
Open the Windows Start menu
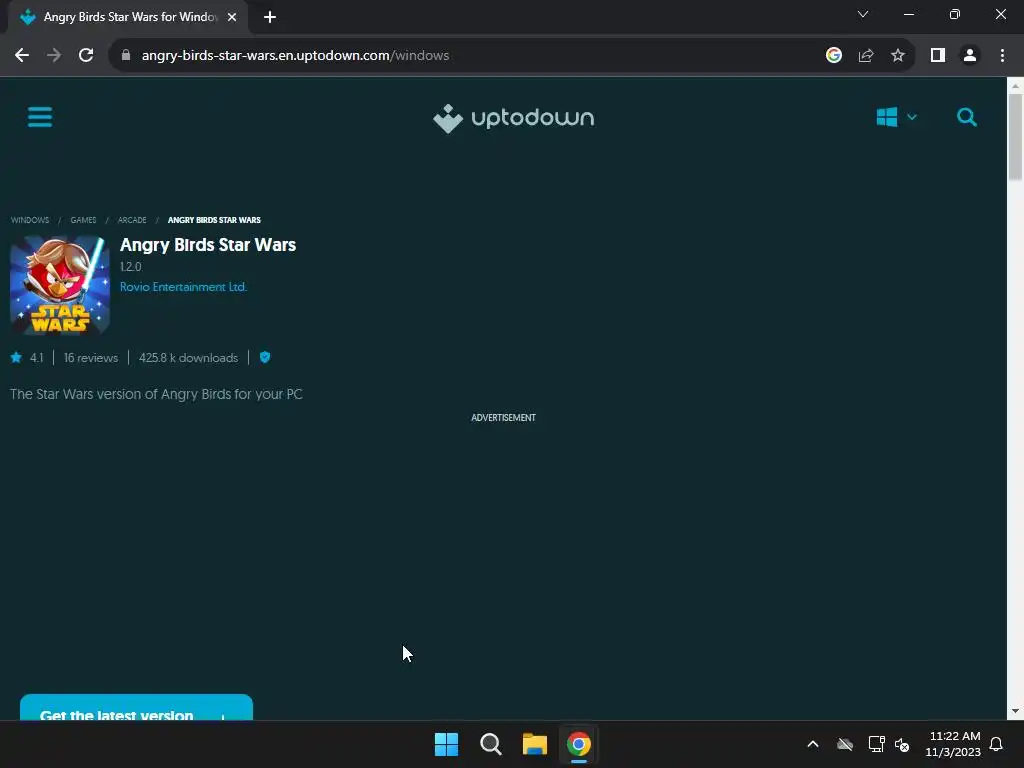[x=447, y=744]
